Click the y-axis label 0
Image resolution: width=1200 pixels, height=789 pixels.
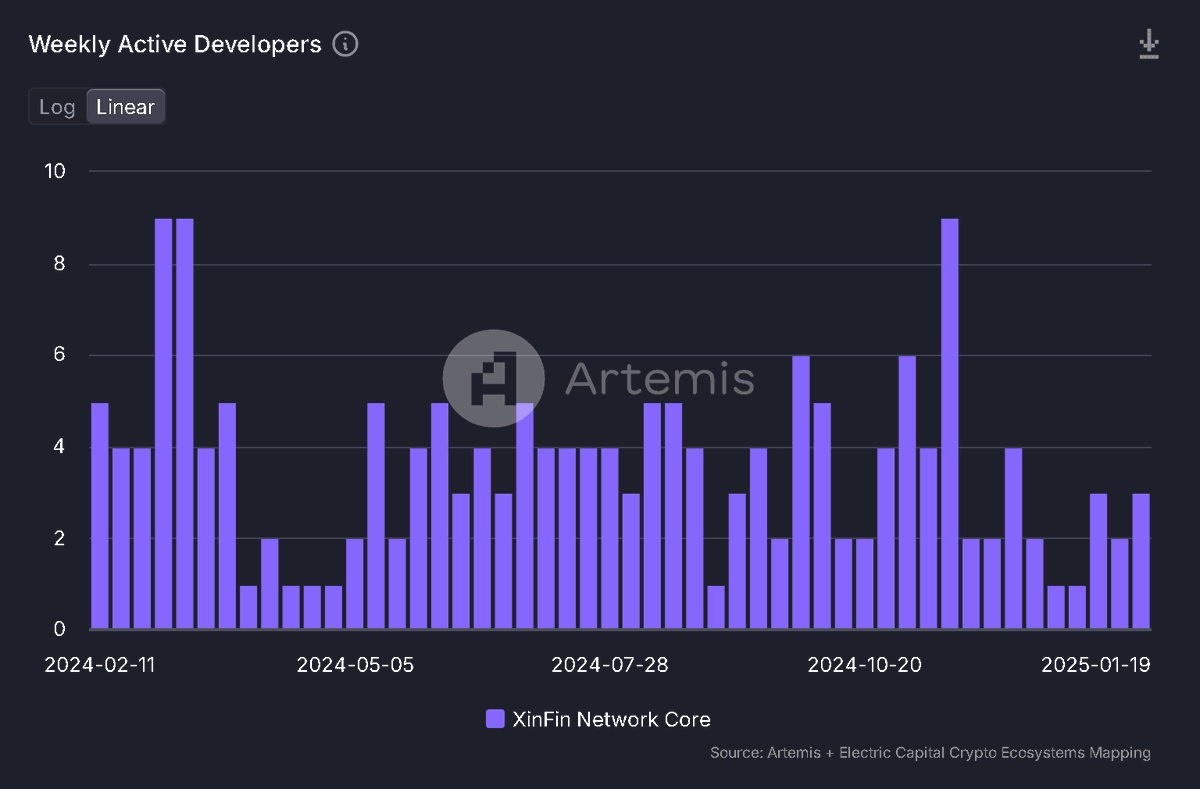[x=60, y=629]
